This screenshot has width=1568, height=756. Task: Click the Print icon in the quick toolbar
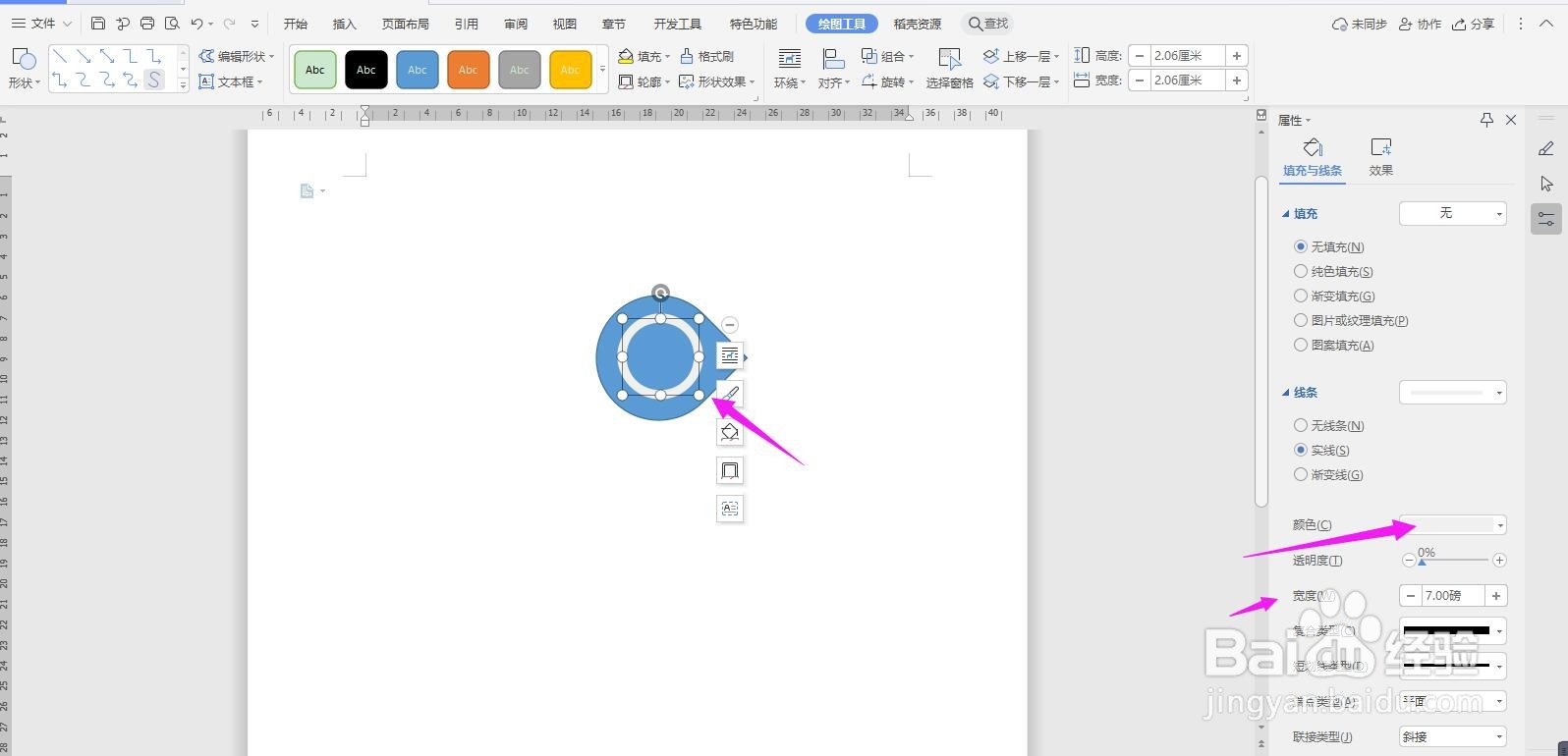pyautogui.click(x=147, y=24)
